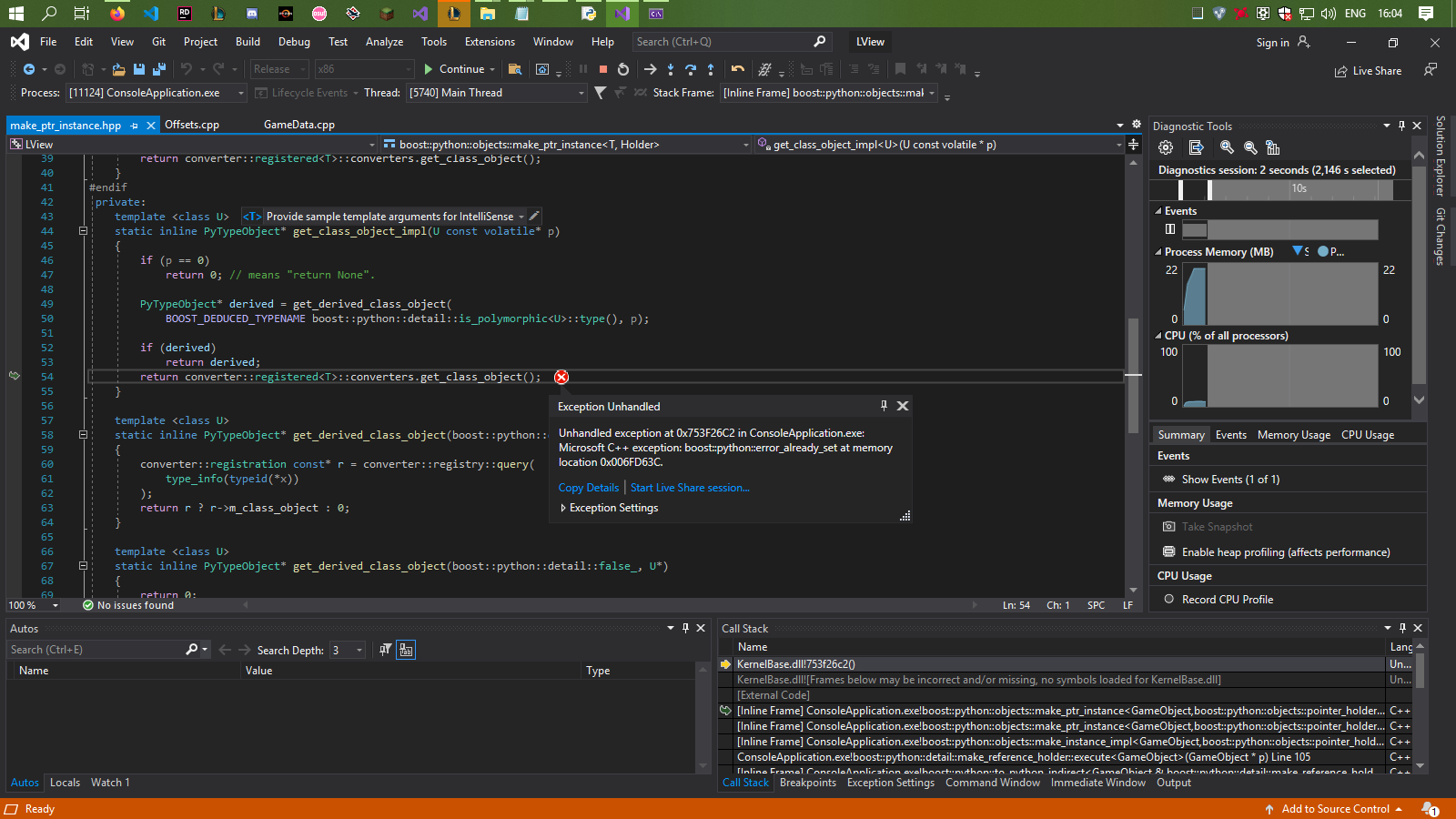
Task: Stop debugging with the red square button
Action: [x=602, y=69]
